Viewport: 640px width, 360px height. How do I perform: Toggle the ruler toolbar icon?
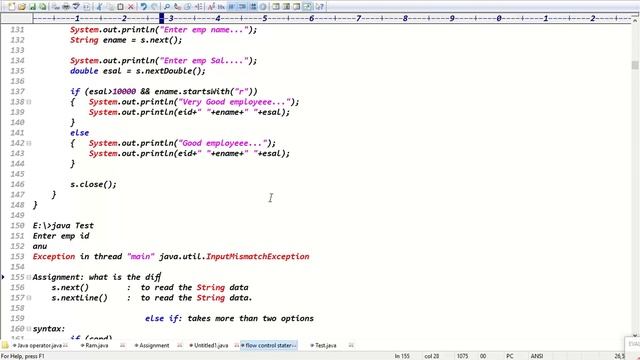point(242,7)
